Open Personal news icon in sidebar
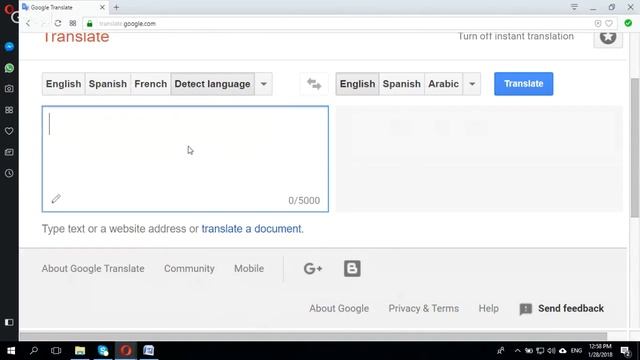The width and height of the screenshot is (640, 360). pos(9,152)
